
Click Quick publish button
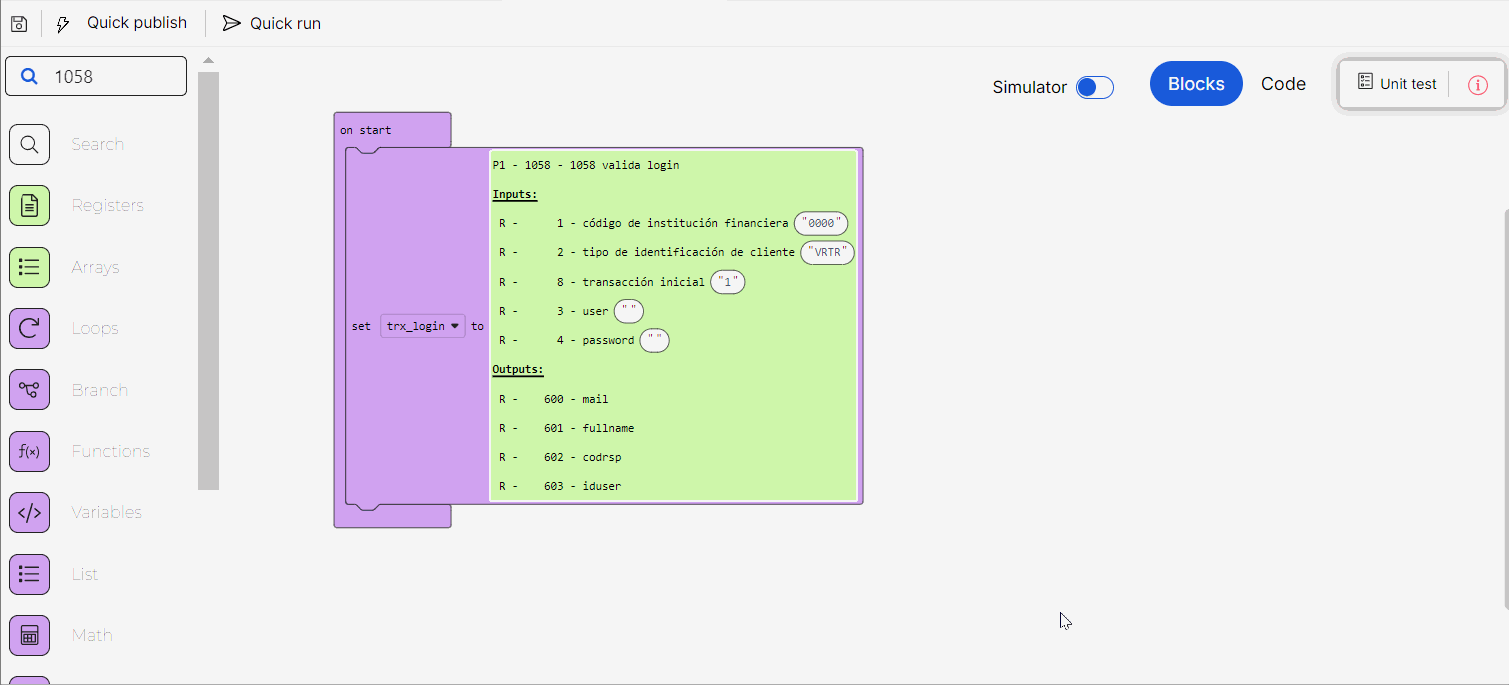[x=122, y=23]
